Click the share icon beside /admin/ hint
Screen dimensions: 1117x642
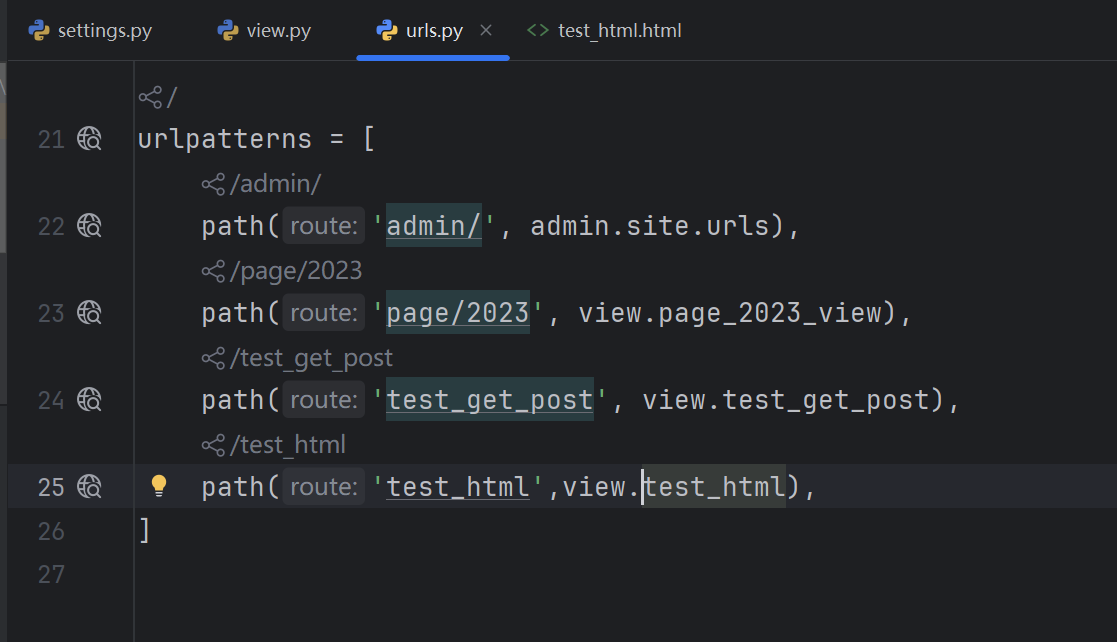(213, 184)
